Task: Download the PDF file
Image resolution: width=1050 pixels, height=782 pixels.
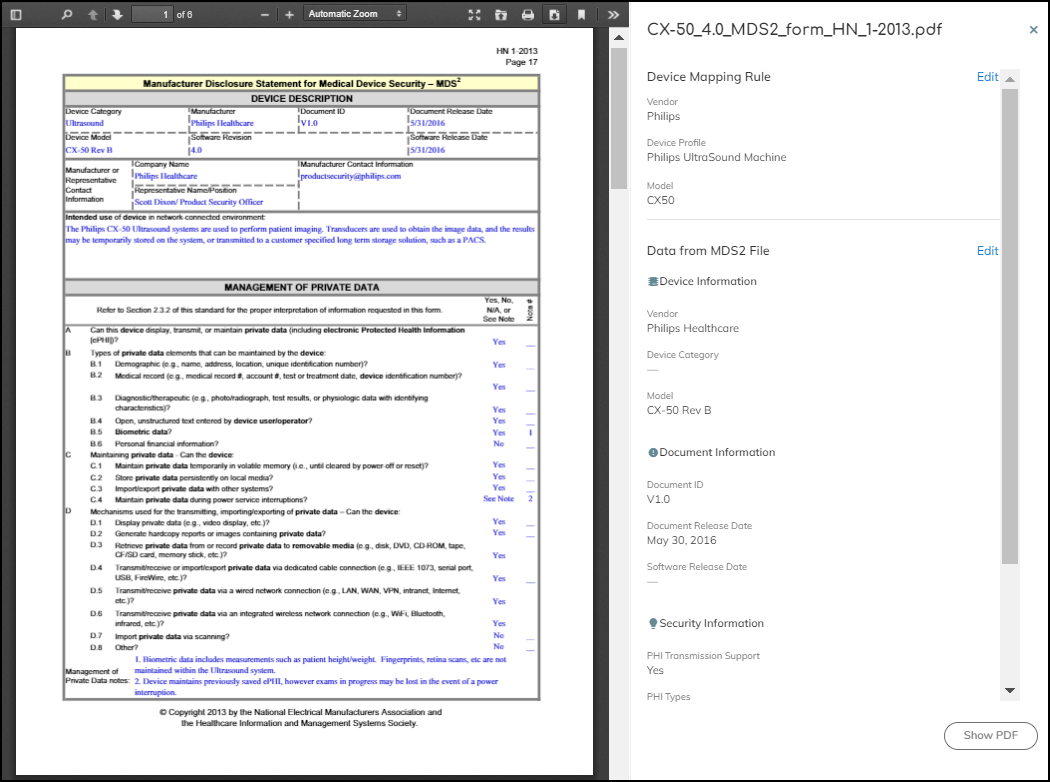Action: [554, 14]
